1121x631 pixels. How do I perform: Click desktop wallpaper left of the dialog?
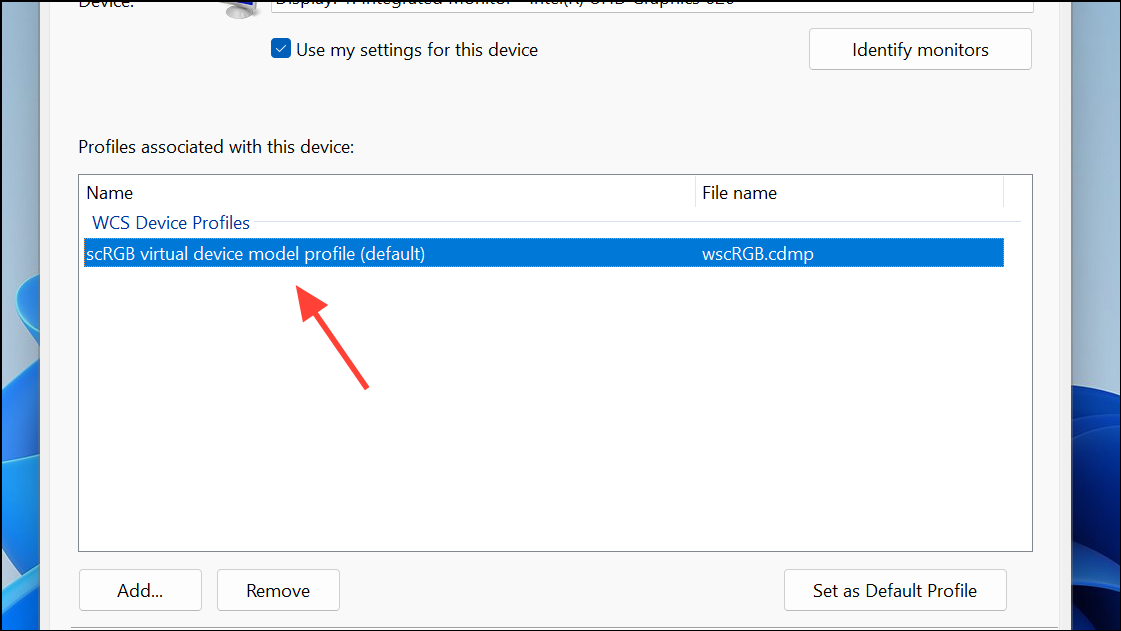coord(22,400)
